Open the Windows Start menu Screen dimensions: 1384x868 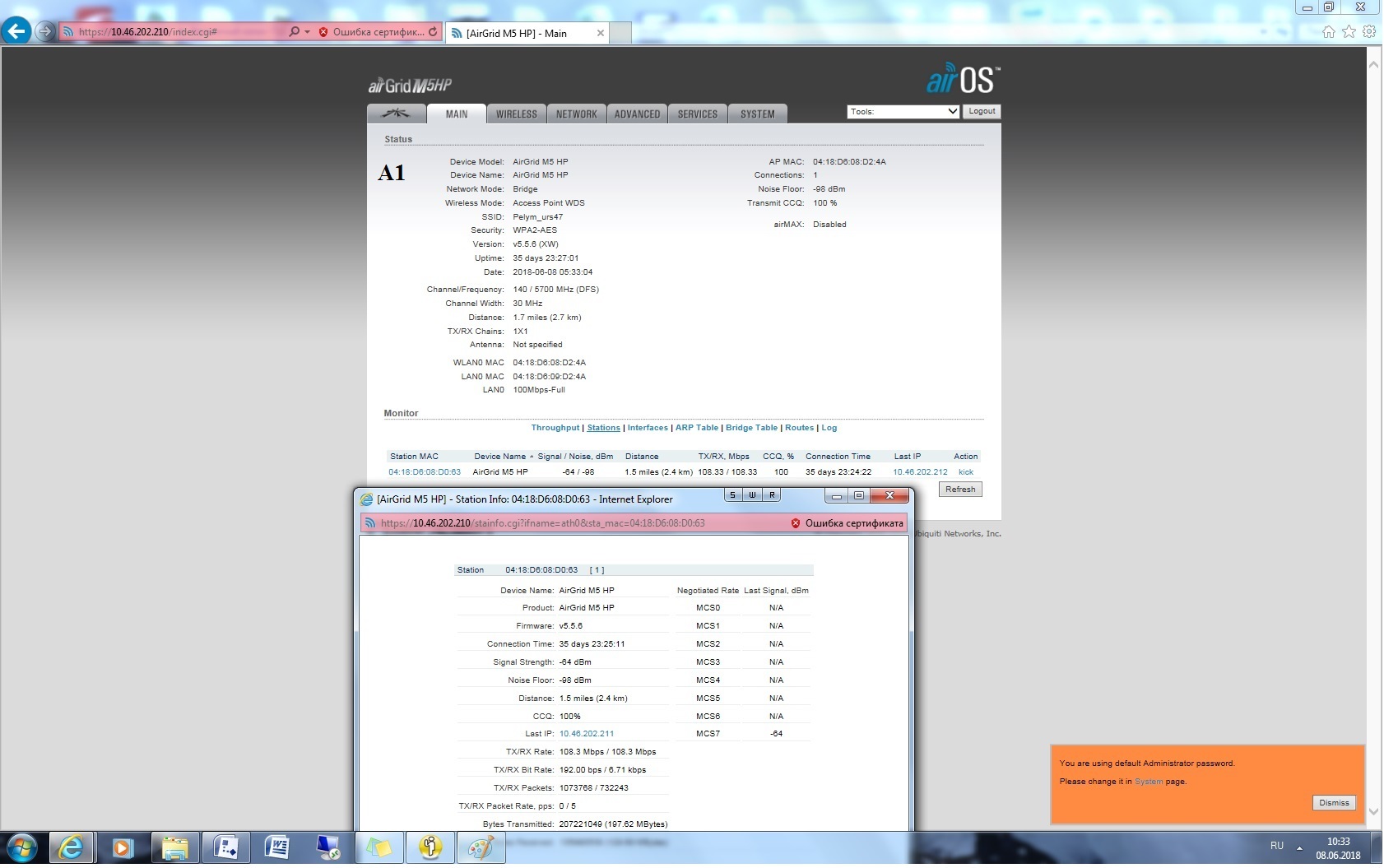(22, 848)
